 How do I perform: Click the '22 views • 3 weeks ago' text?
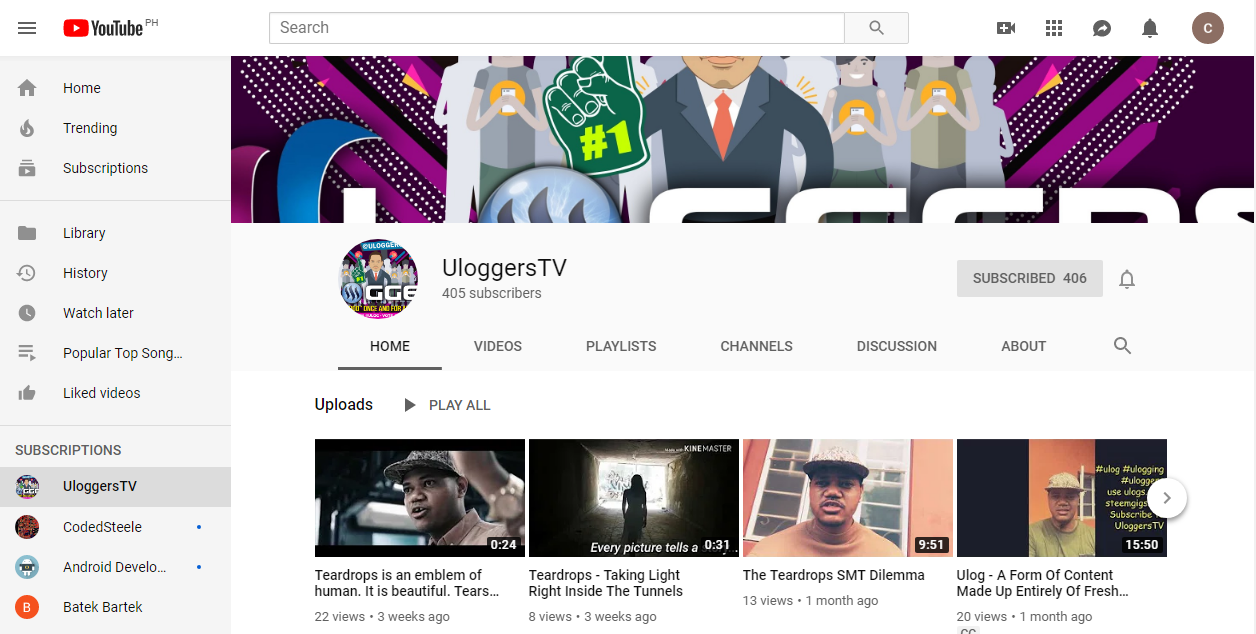point(382,617)
